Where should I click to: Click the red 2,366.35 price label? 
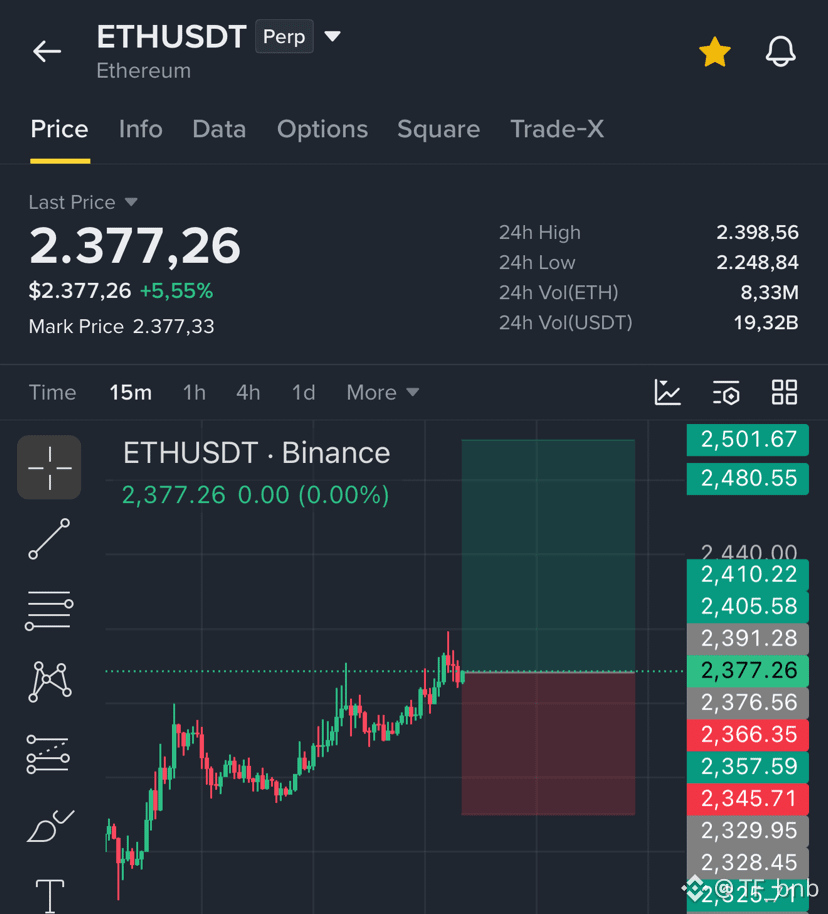748,735
